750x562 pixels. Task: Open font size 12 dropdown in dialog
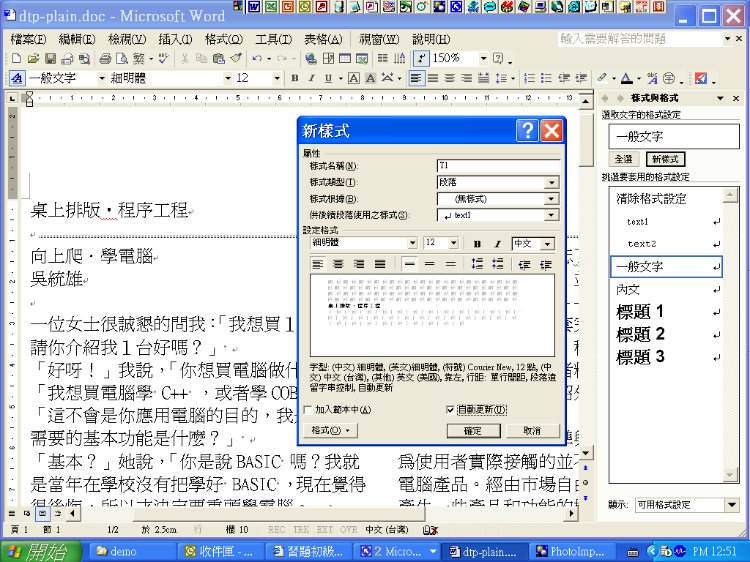coord(453,243)
